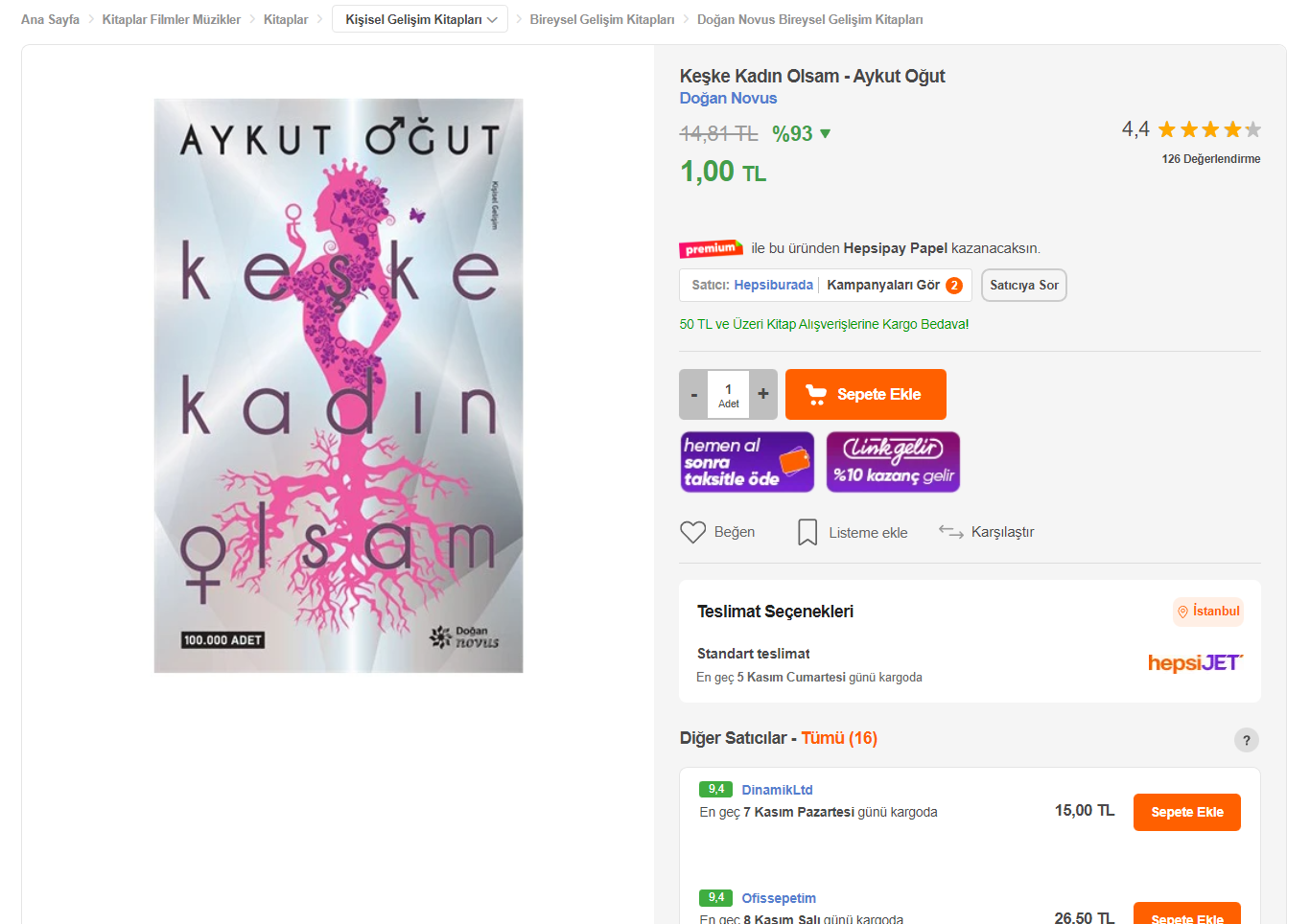
Task: Go to Kitaplar breadcrumb
Action: pyautogui.click(x=286, y=19)
